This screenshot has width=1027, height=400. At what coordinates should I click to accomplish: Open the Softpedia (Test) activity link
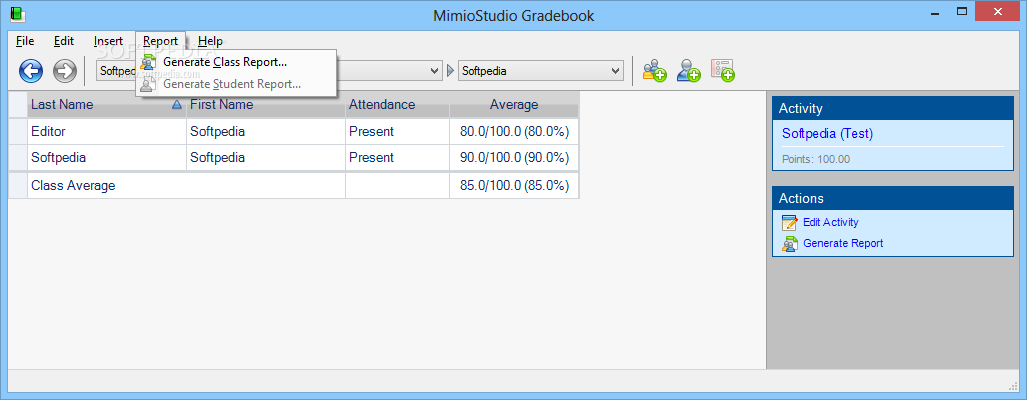[827, 134]
